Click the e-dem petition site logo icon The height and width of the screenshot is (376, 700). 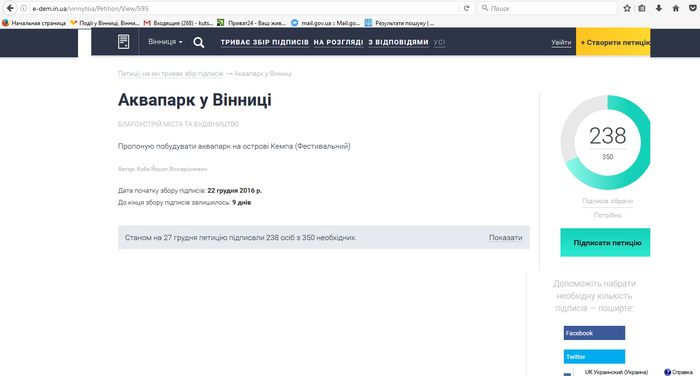pyautogui.click(x=124, y=42)
